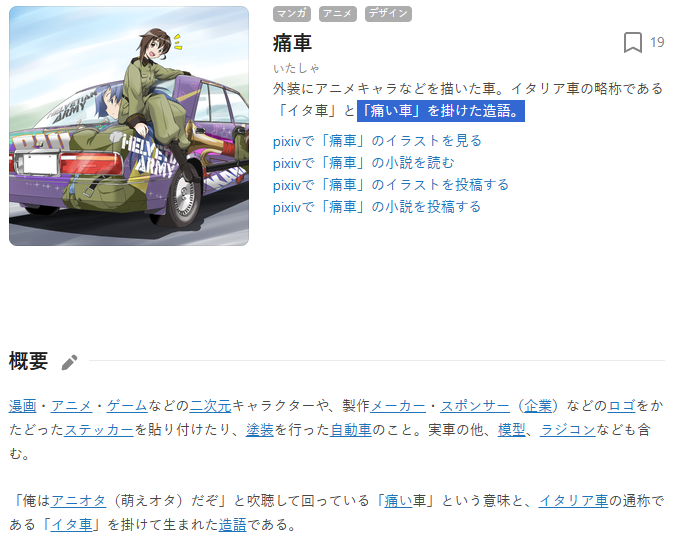This screenshot has height=543, width=676.
Task: Open pixivで「痛車」のイラストを見る link
Action: pos(377,141)
